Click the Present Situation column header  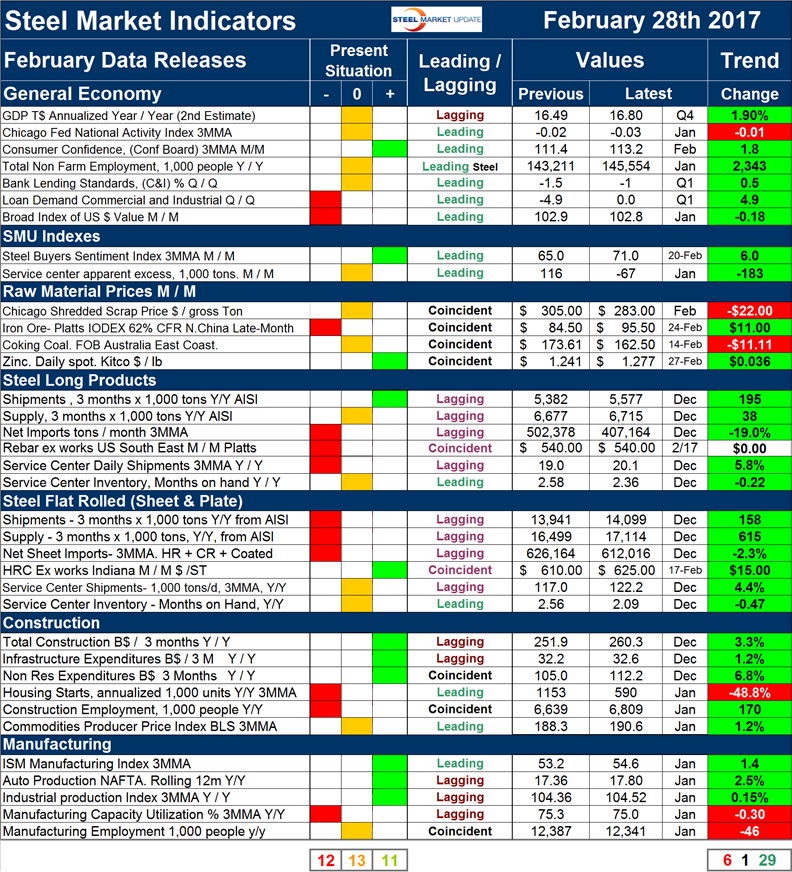coord(357,60)
